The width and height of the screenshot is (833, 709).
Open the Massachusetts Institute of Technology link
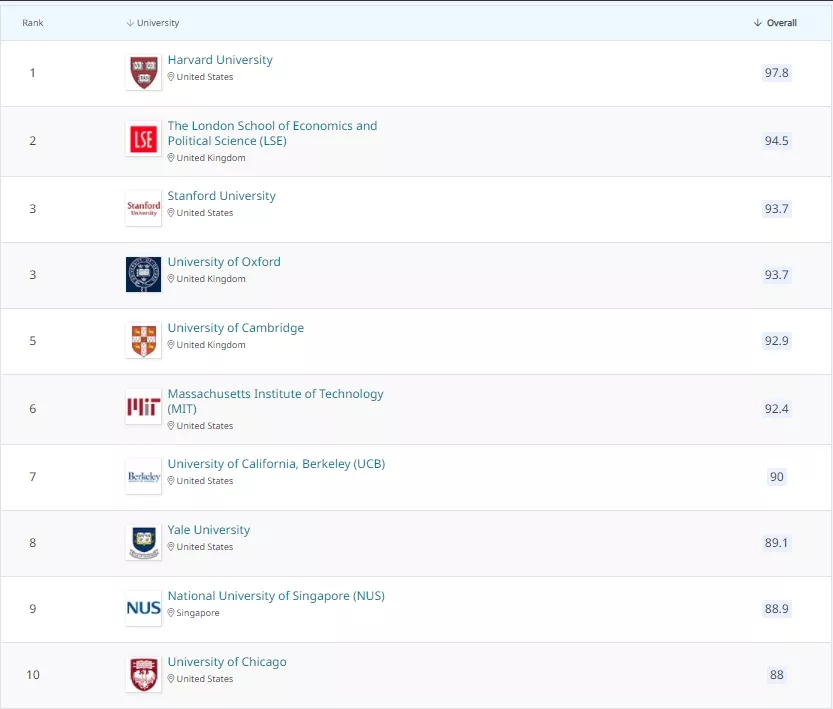point(275,394)
